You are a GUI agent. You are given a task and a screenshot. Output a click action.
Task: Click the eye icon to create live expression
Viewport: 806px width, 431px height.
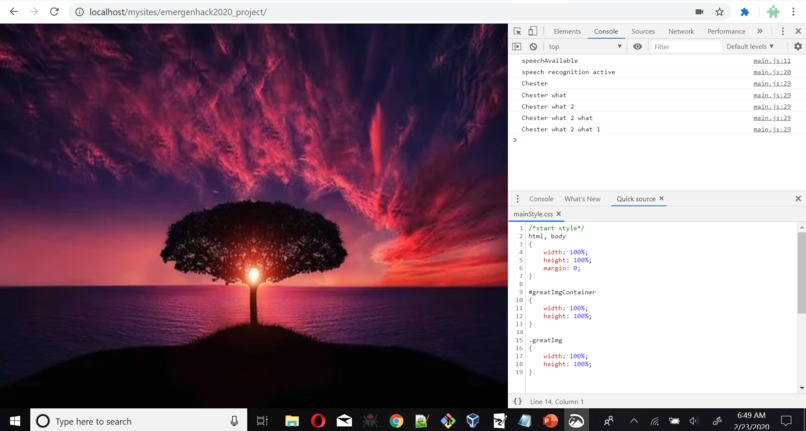(x=637, y=46)
